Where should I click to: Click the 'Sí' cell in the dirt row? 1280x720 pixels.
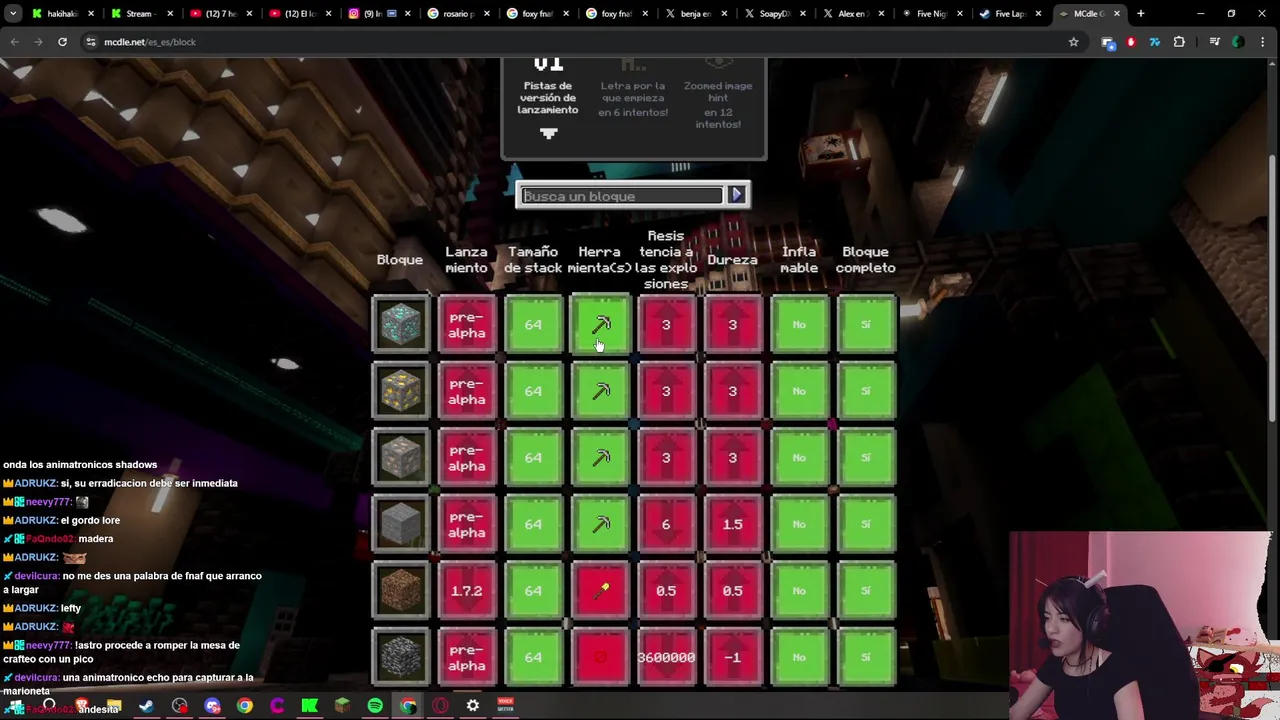click(866, 591)
